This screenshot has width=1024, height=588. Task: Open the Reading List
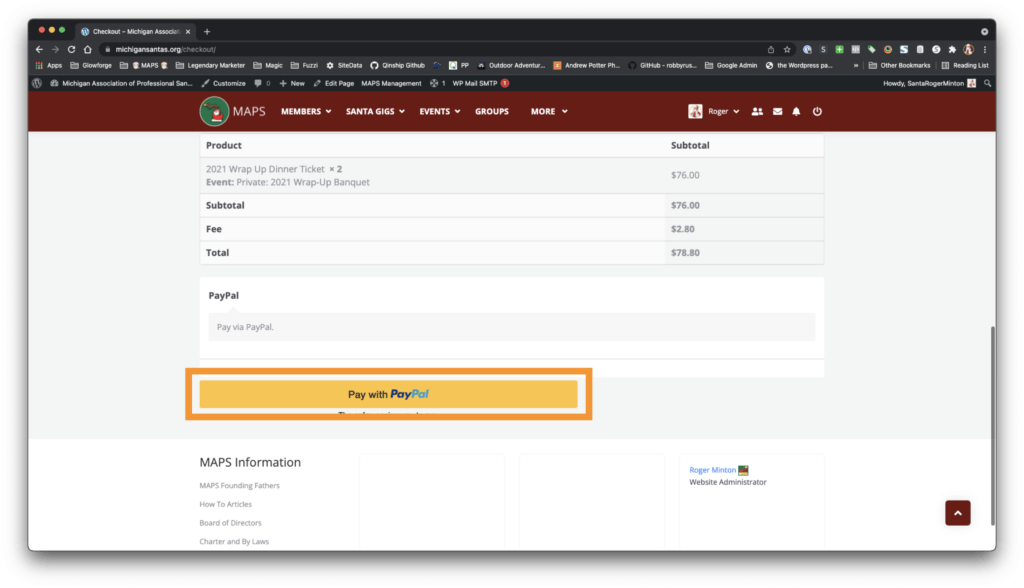(965, 65)
